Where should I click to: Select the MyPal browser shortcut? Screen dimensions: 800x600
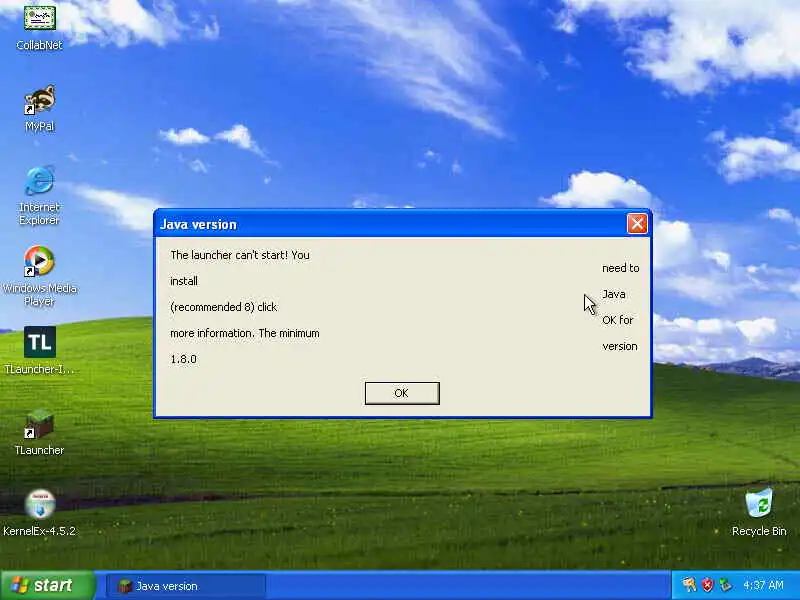39,108
